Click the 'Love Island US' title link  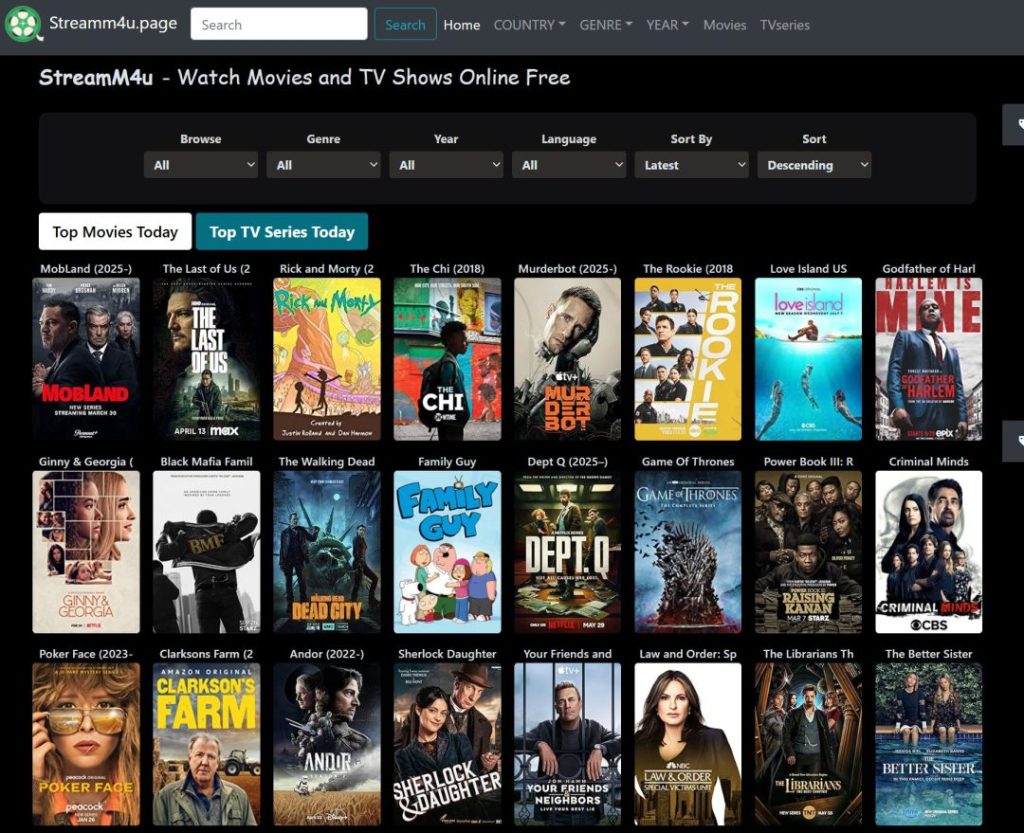[x=808, y=268]
